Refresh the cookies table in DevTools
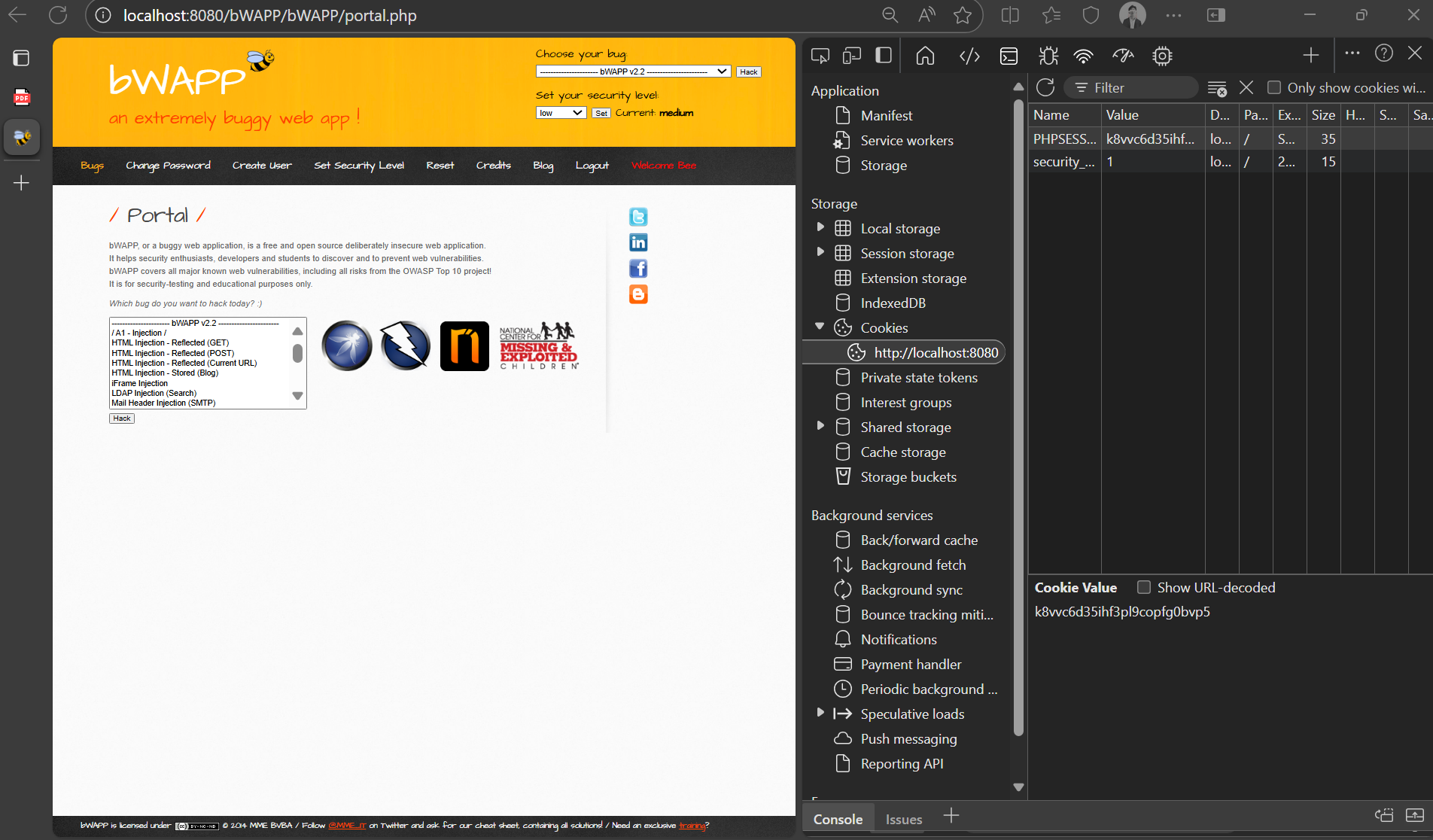Viewport: 1433px width, 840px height. click(x=1045, y=88)
